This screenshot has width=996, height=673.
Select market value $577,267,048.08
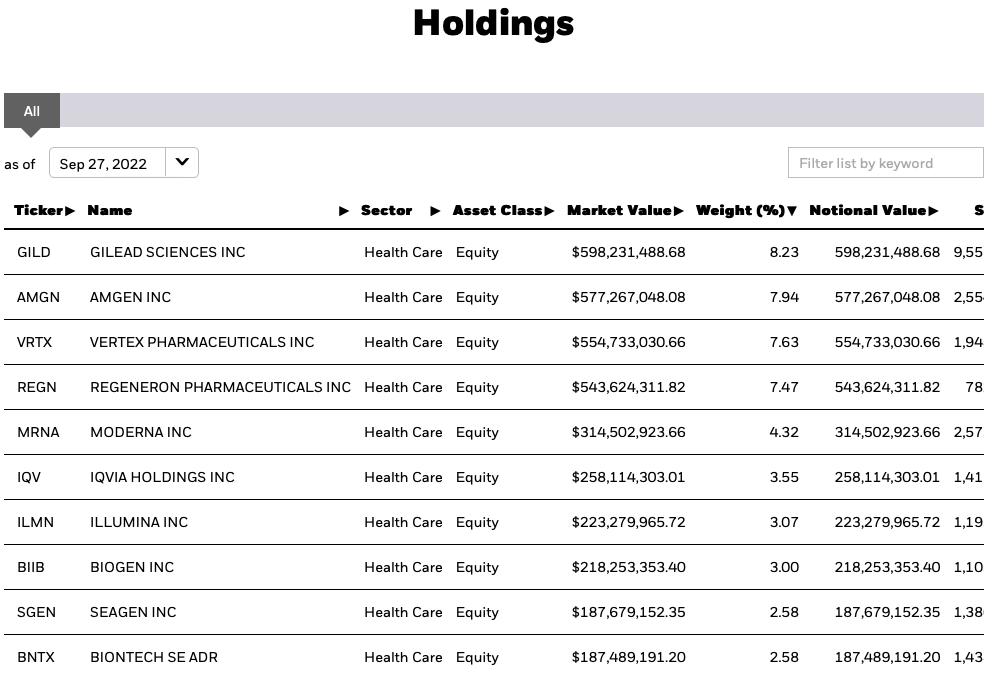(628, 297)
